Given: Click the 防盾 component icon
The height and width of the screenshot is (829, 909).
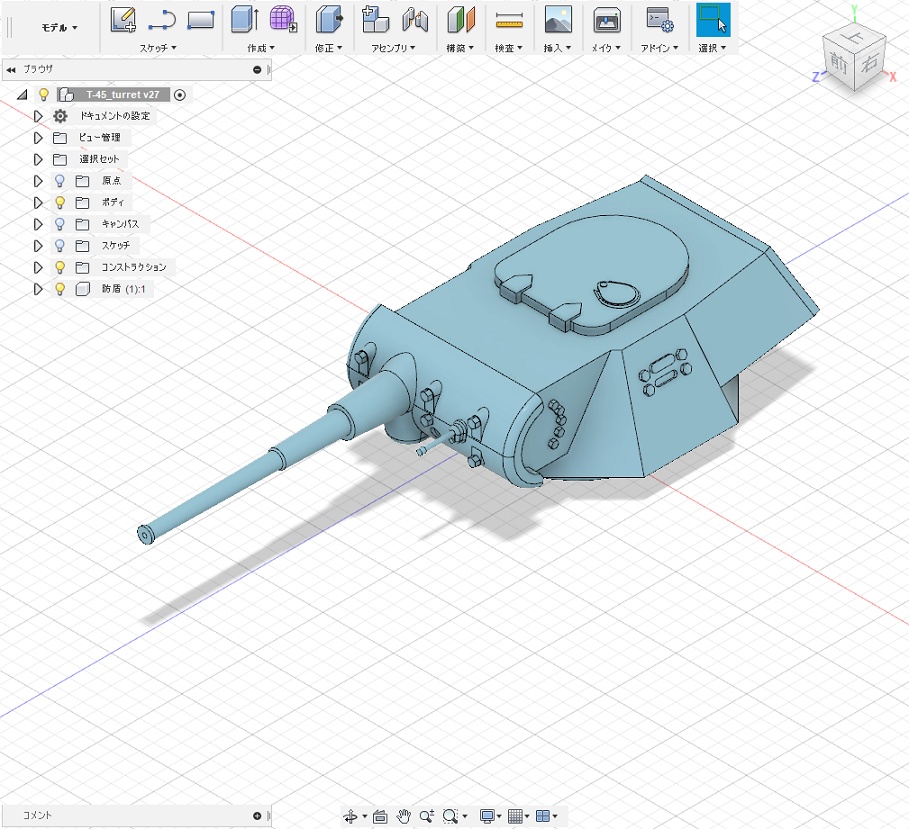Looking at the screenshot, I should click(x=82, y=289).
